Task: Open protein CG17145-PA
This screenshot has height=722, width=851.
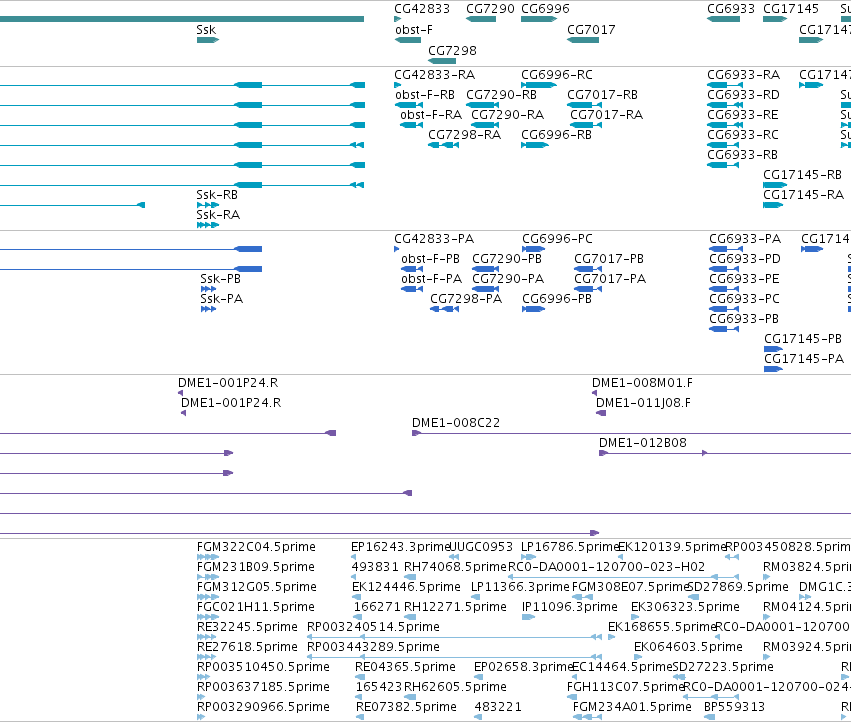Action: 804,359
